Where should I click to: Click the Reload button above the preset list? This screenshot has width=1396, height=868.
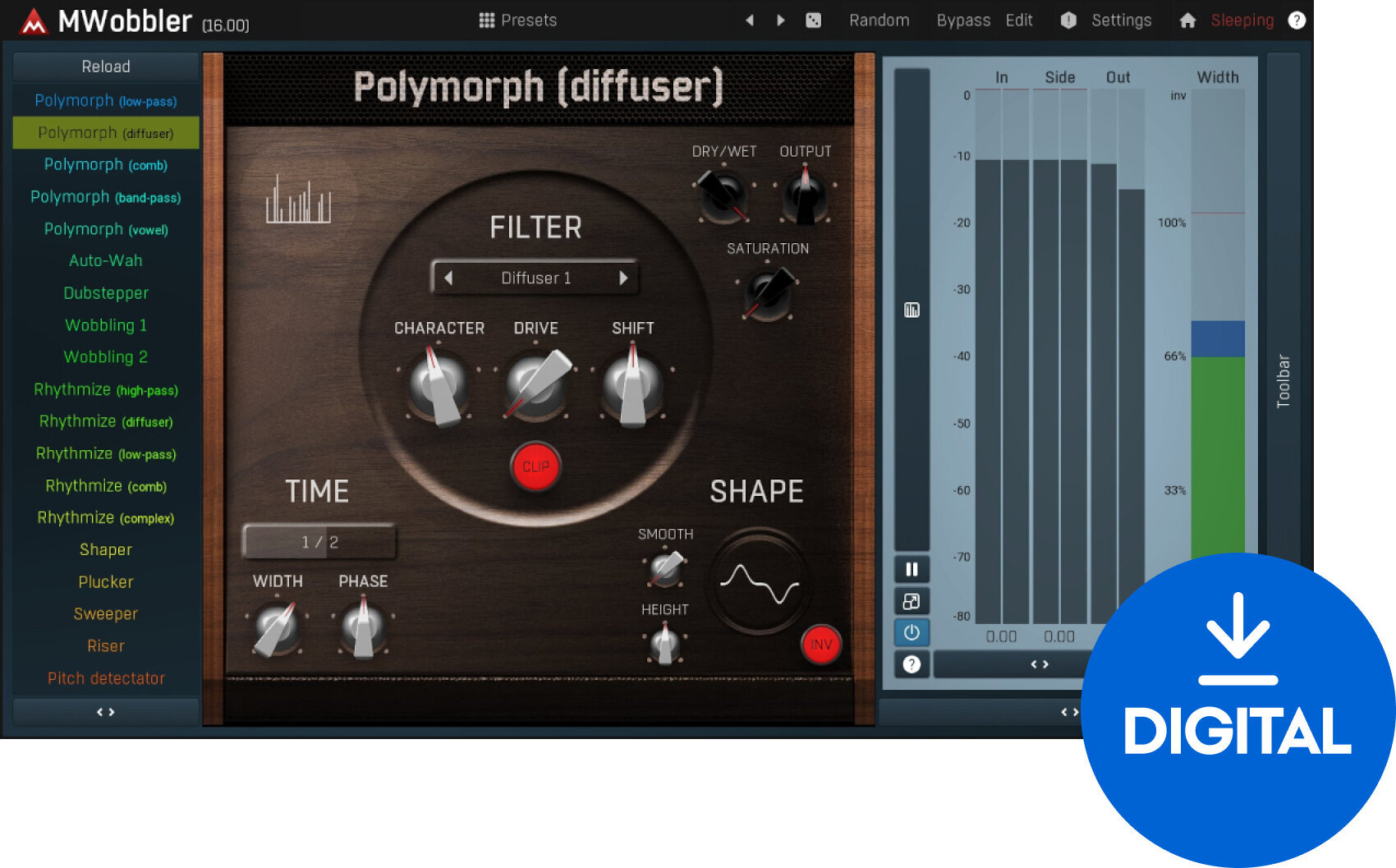point(105,66)
